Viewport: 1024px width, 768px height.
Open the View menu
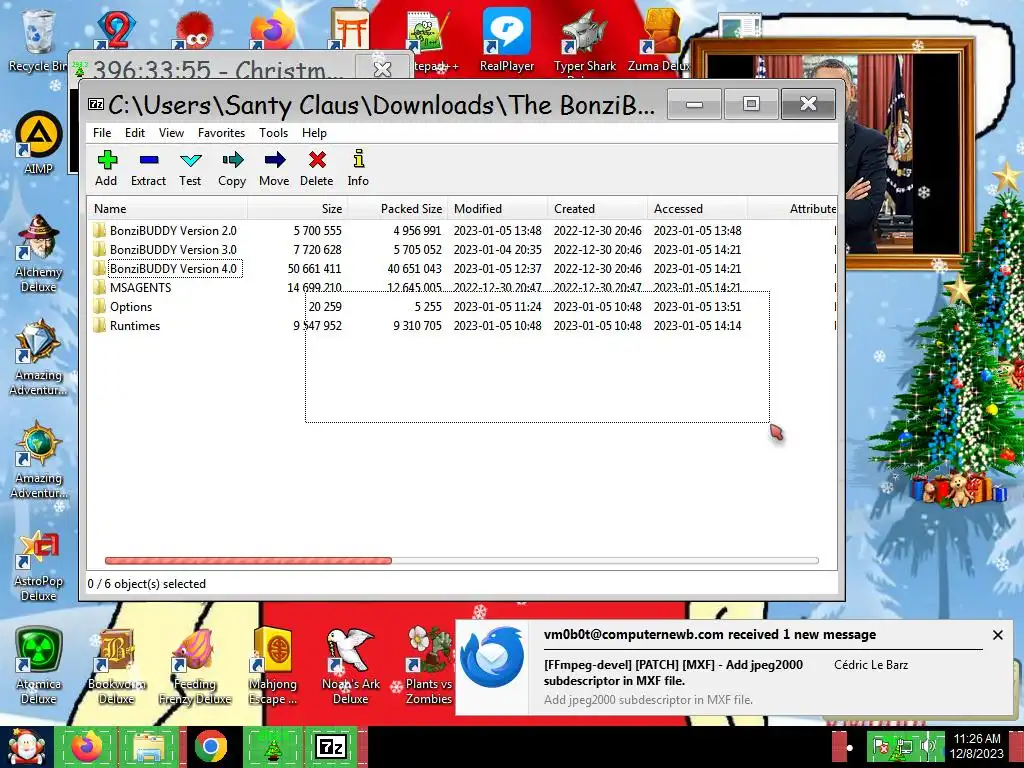tap(171, 133)
